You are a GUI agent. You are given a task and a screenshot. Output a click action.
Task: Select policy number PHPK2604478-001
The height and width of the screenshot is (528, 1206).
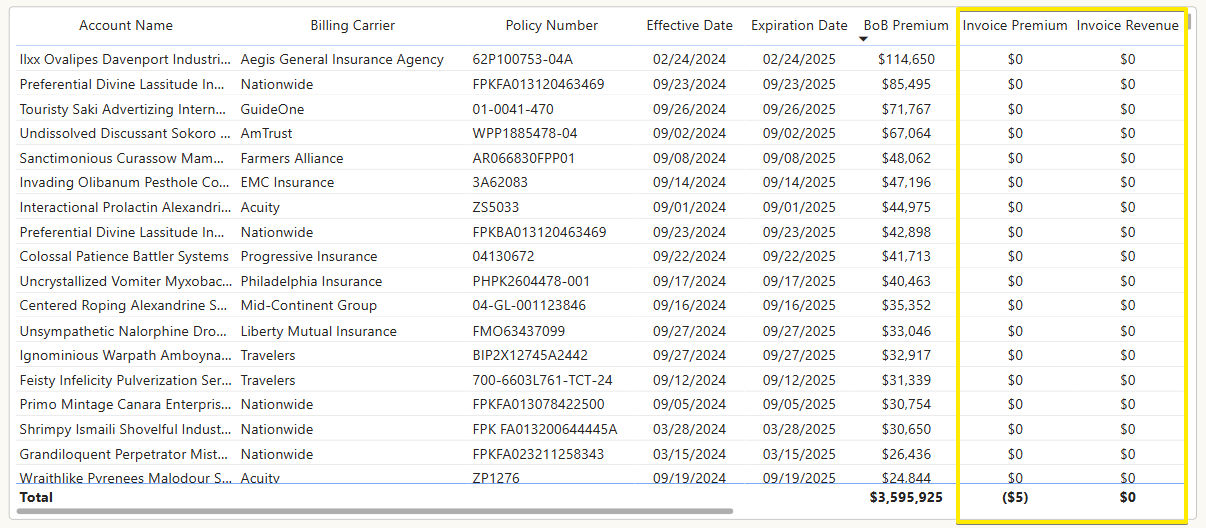pos(531,281)
